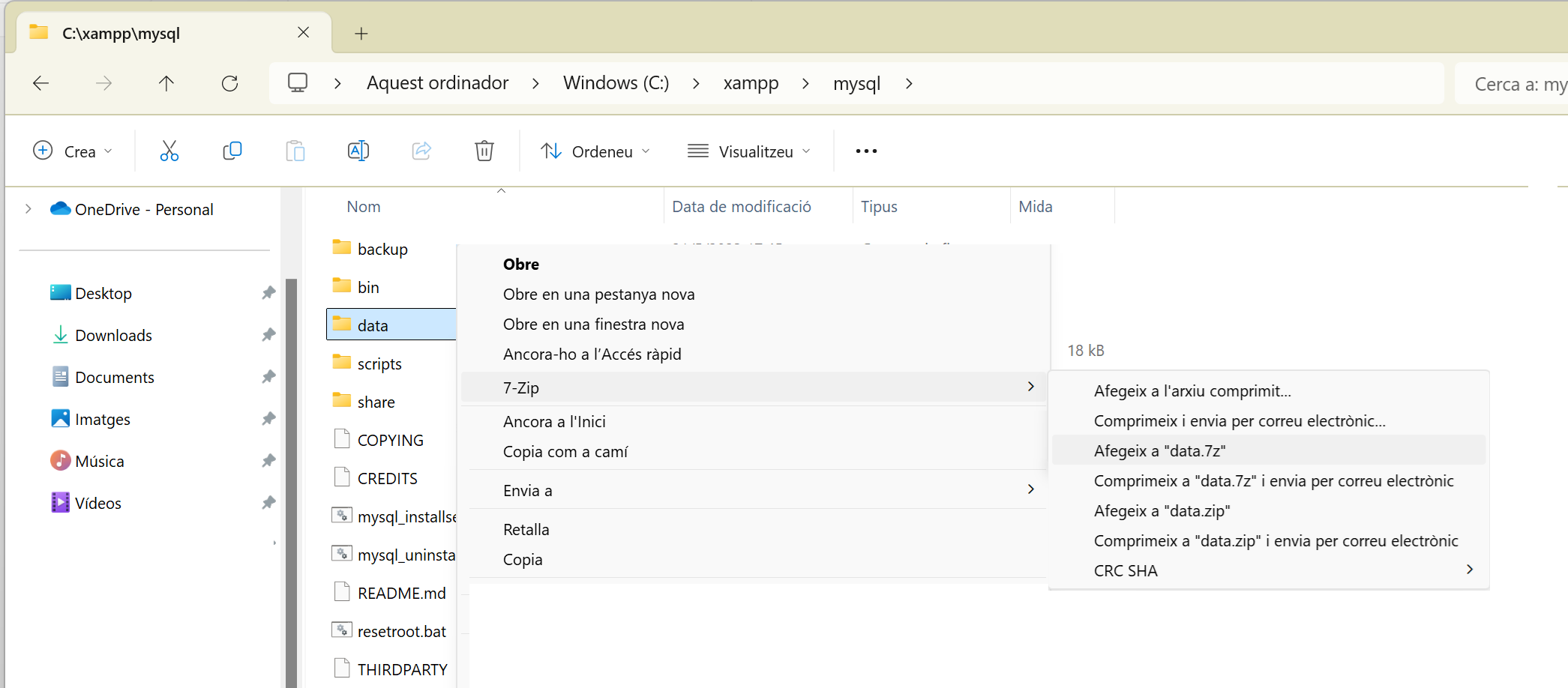
Task: Click the Copy icon in toolbar
Action: [232, 151]
